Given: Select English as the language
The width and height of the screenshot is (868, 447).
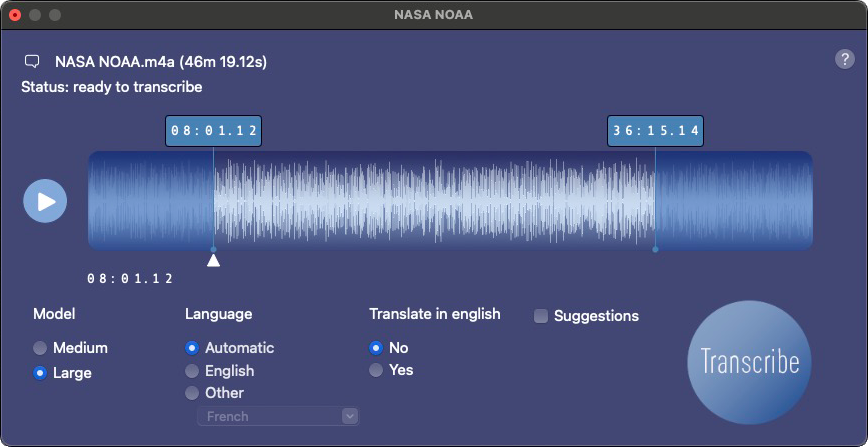Looking at the screenshot, I should 192,371.
